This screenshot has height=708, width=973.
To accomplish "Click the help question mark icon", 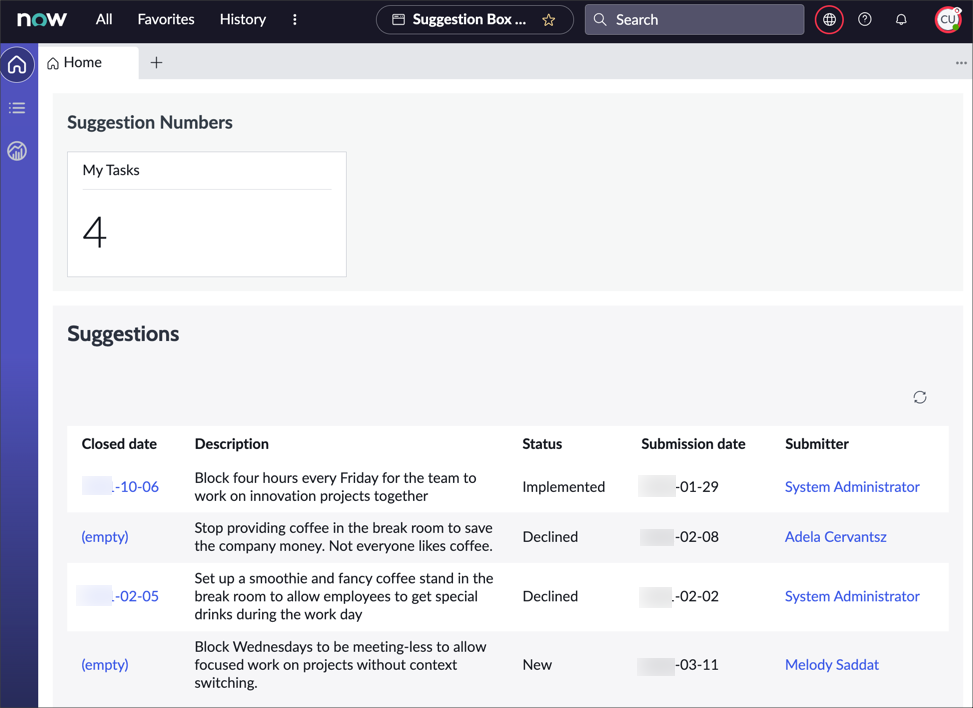I will click(x=865, y=19).
